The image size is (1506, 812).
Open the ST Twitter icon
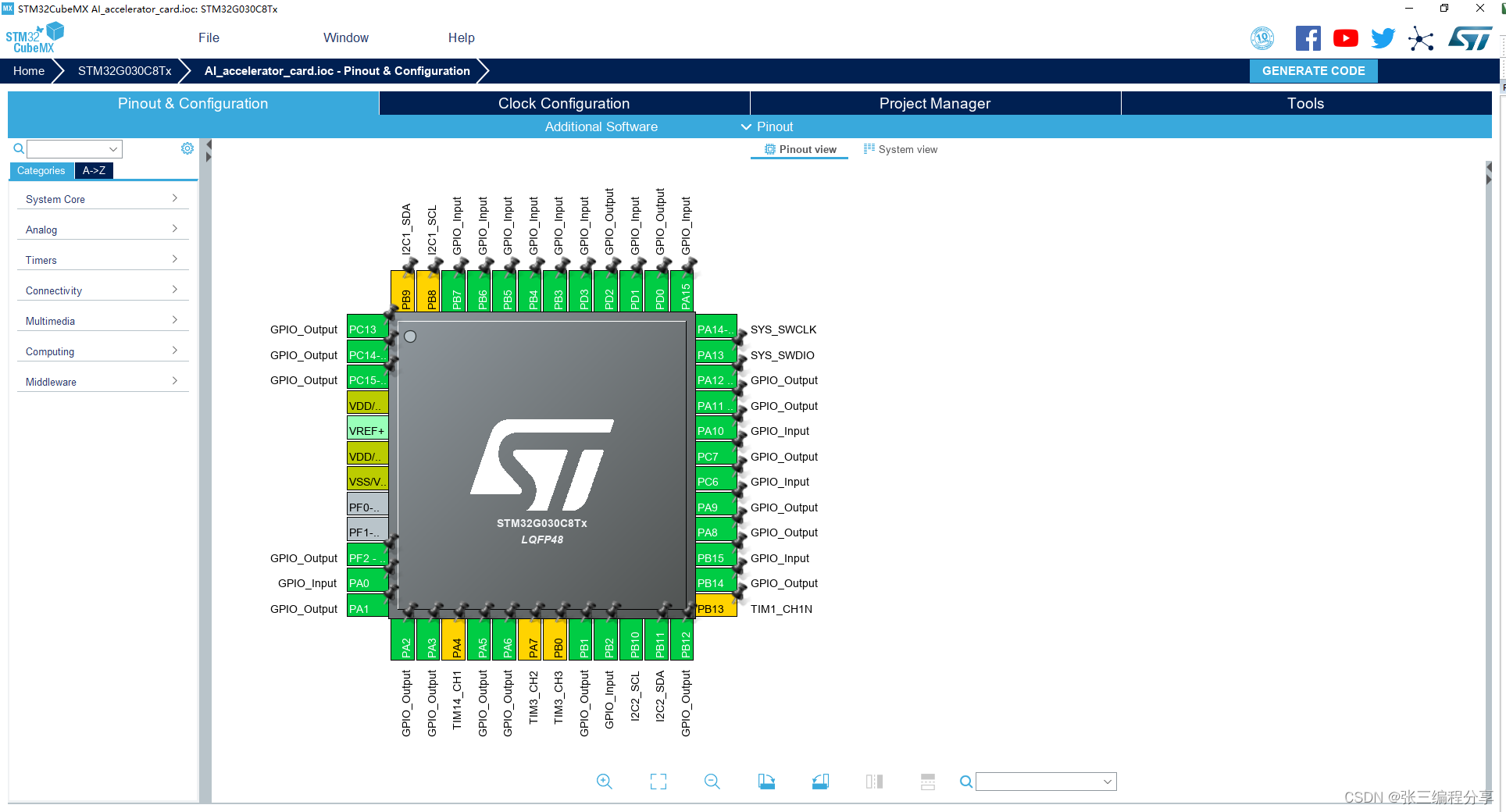point(1383,38)
